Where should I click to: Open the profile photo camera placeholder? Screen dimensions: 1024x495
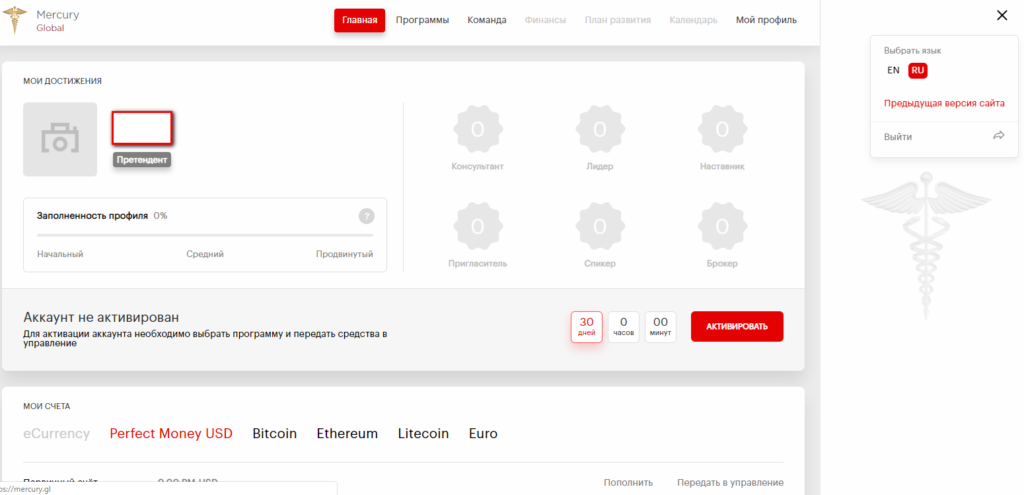[60, 139]
